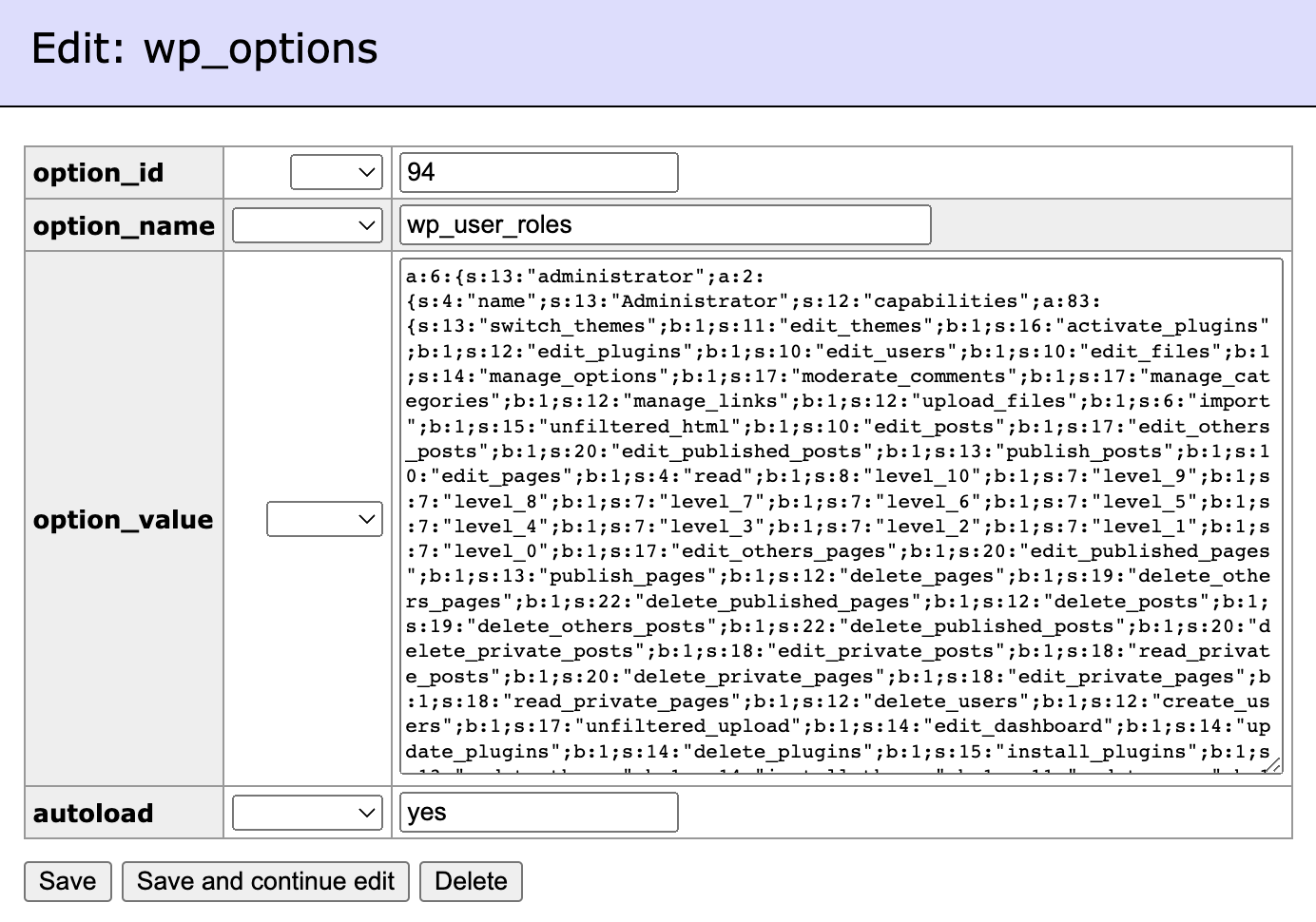Grab the textarea resize handle corner
This screenshot has height=922, width=1316.
pos(1273,765)
